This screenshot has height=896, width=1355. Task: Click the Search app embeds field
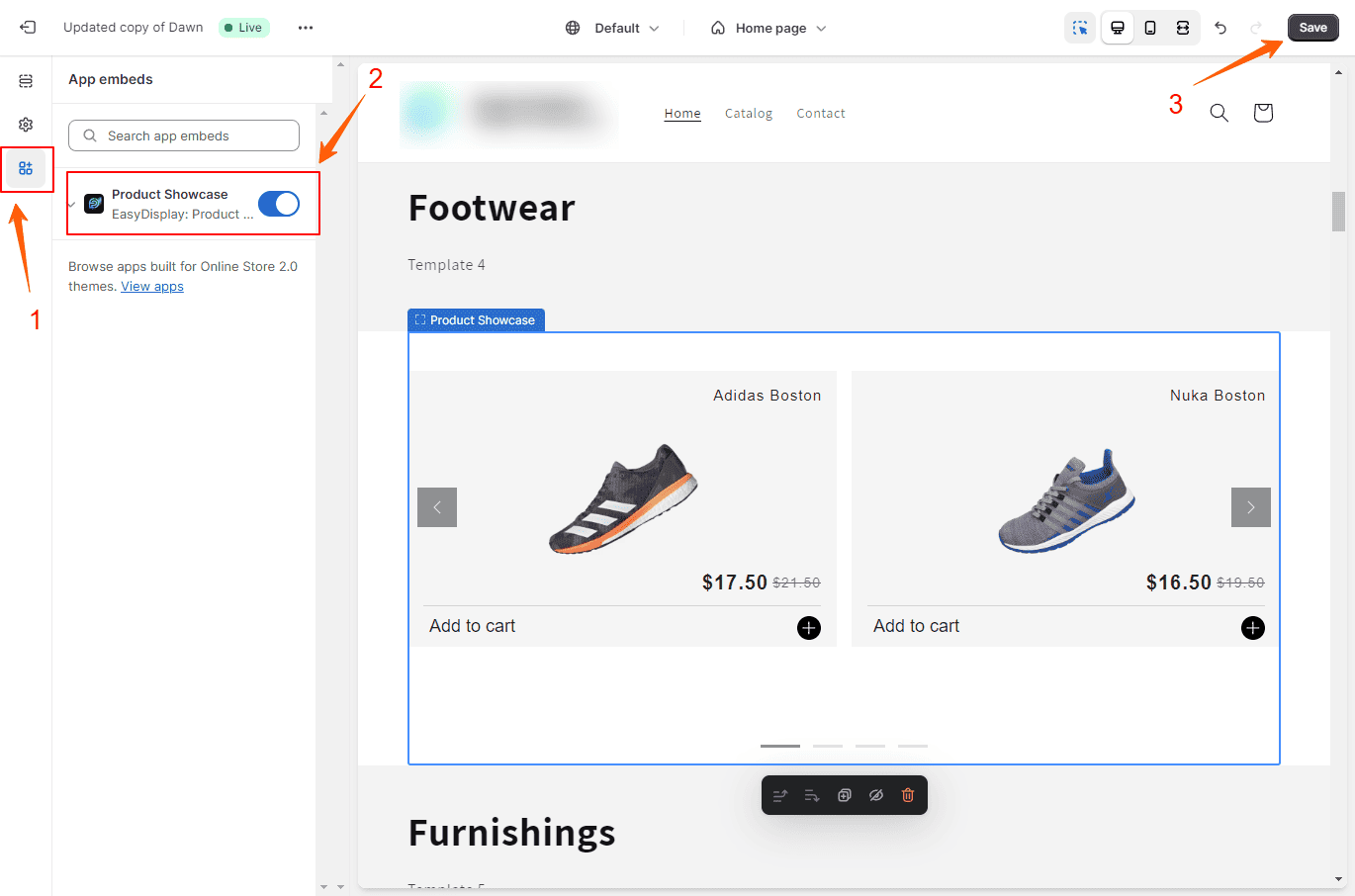184,135
